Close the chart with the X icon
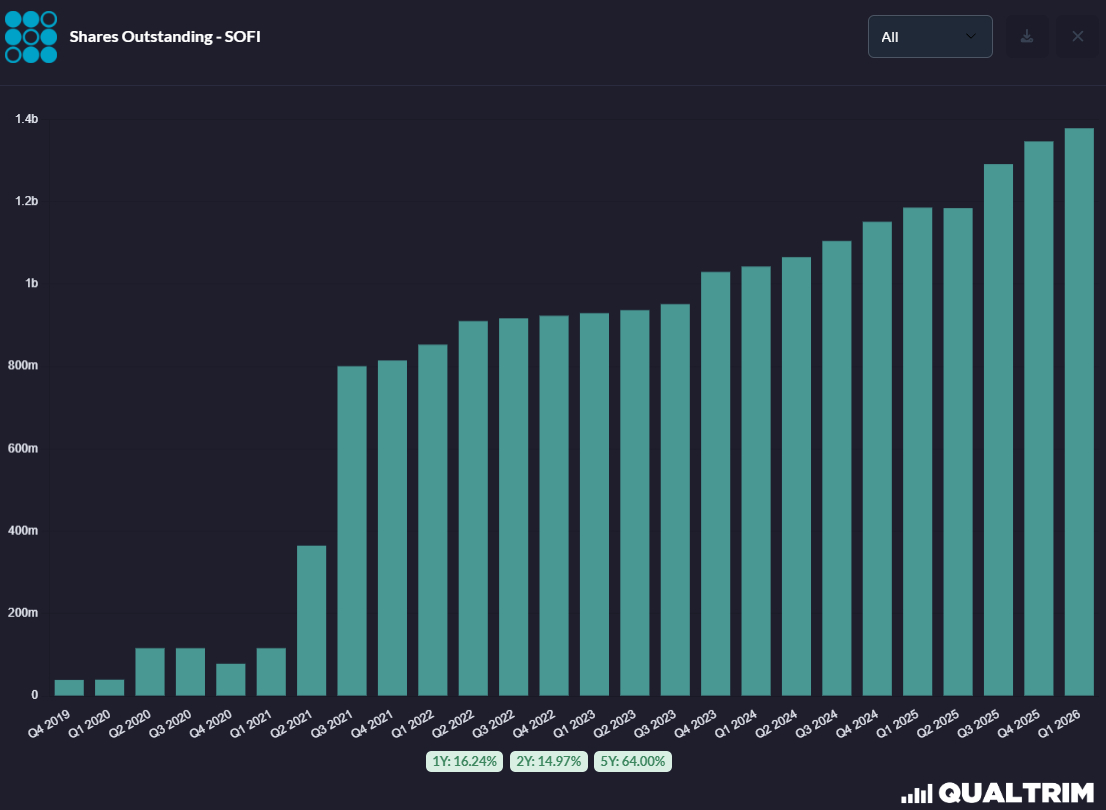Viewport: 1106px width, 810px height. coord(1077,37)
